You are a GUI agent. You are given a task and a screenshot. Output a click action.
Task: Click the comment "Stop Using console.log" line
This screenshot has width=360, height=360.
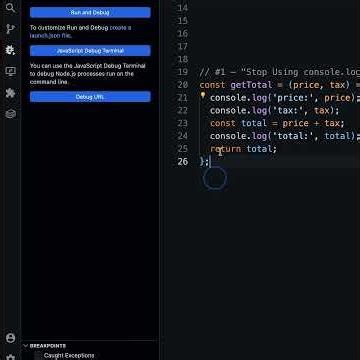pyautogui.click(x=280, y=72)
